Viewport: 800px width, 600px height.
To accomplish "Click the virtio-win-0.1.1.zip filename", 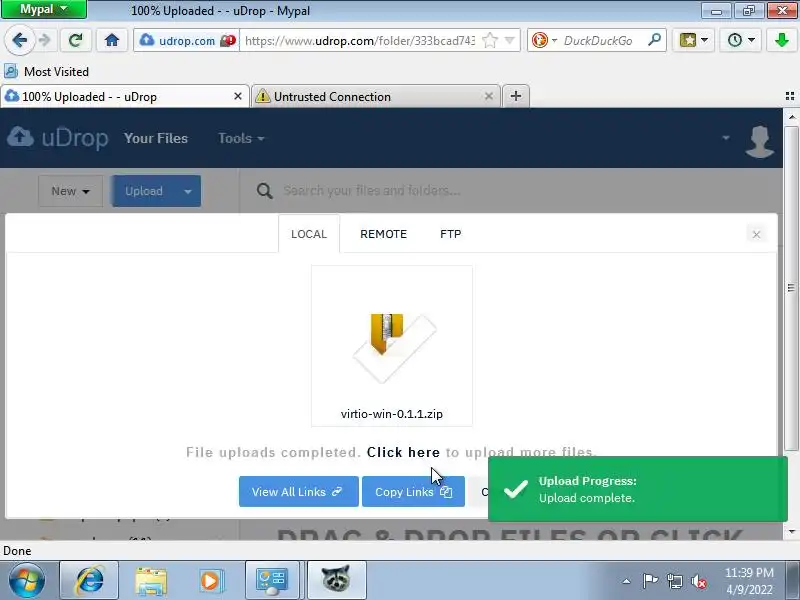I will point(392,414).
